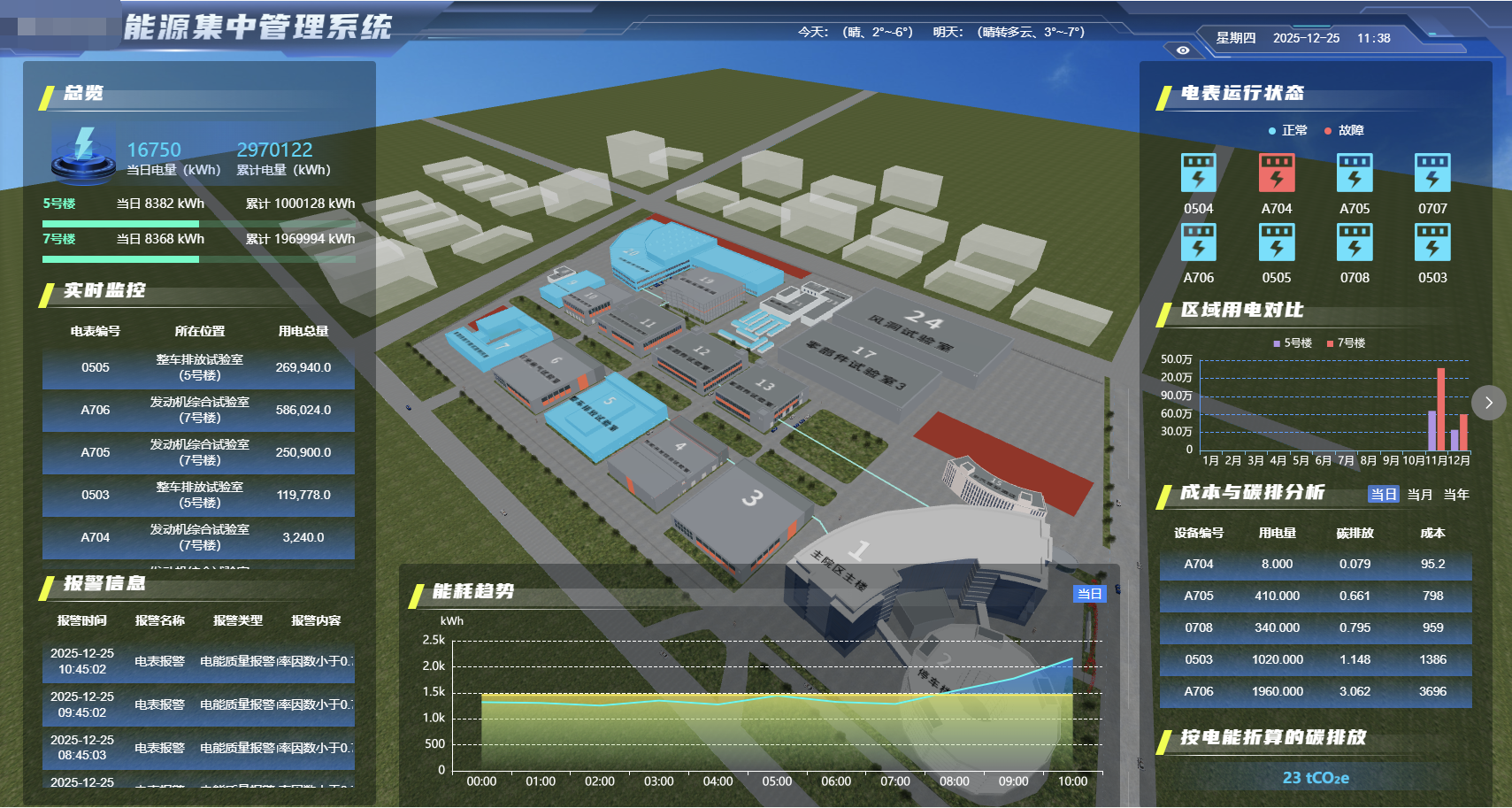Click the 0503 meter icon

1431,242
